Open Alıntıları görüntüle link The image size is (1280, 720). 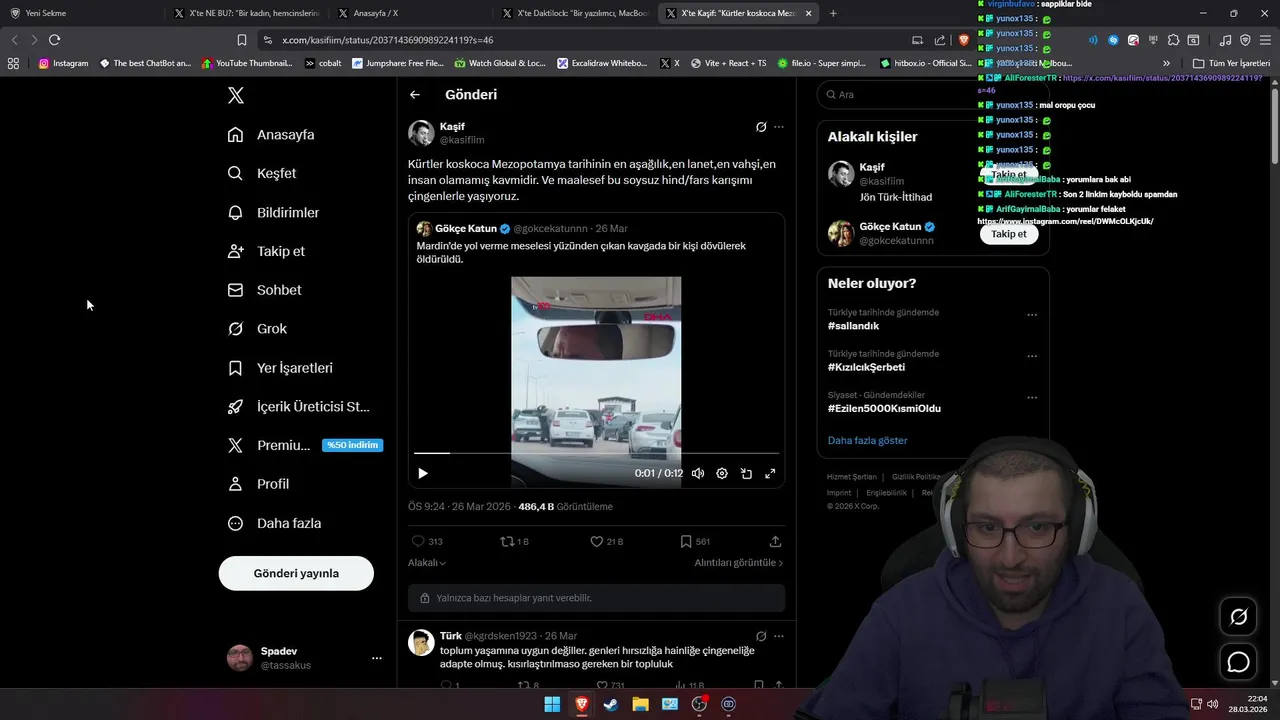coord(739,563)
